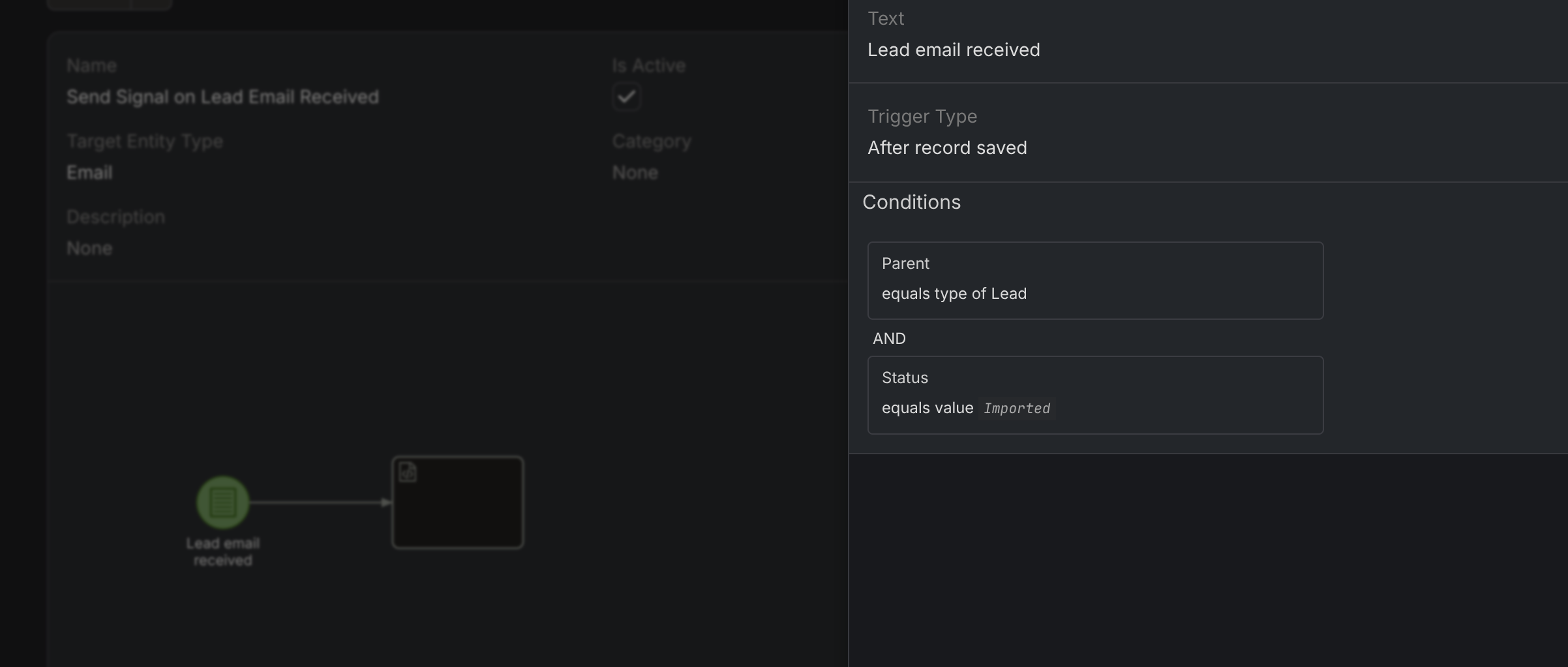The width and height of the screenshot is (1568, 667).
Task: Click the Category value None
Action: coord(635,172)
